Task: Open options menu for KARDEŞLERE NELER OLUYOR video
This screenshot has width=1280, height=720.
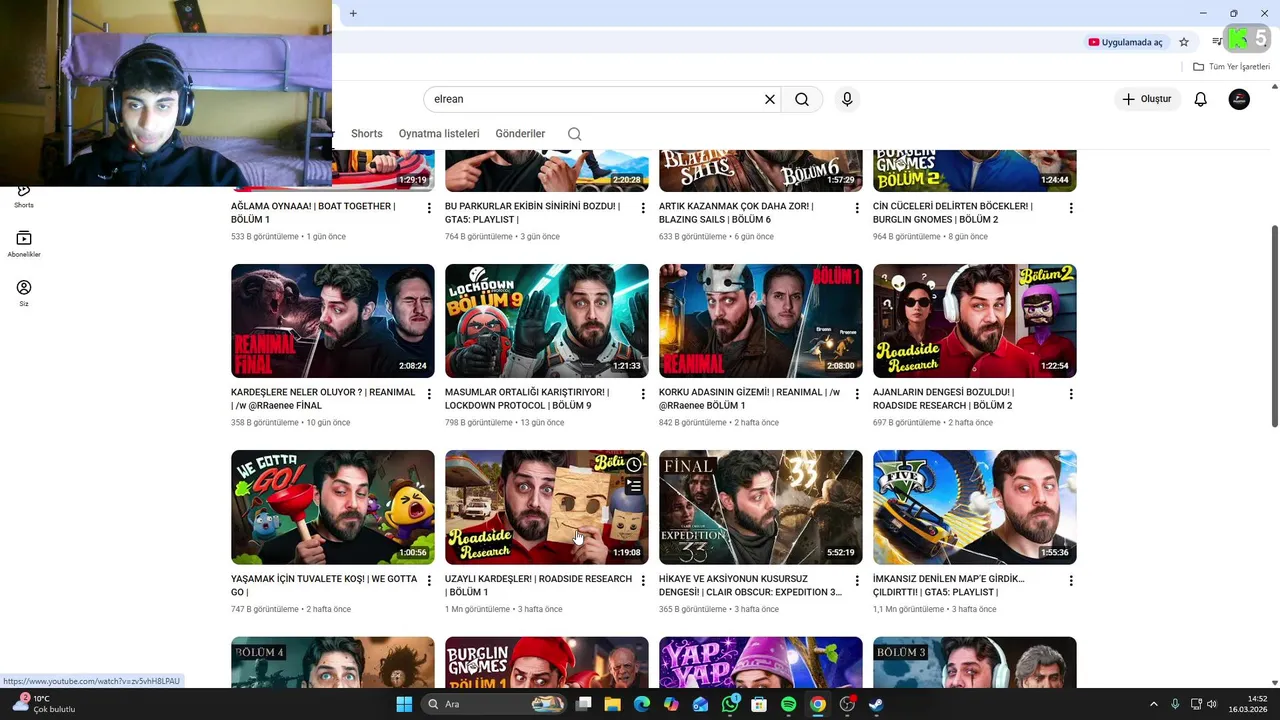Action: click(429, 394)
